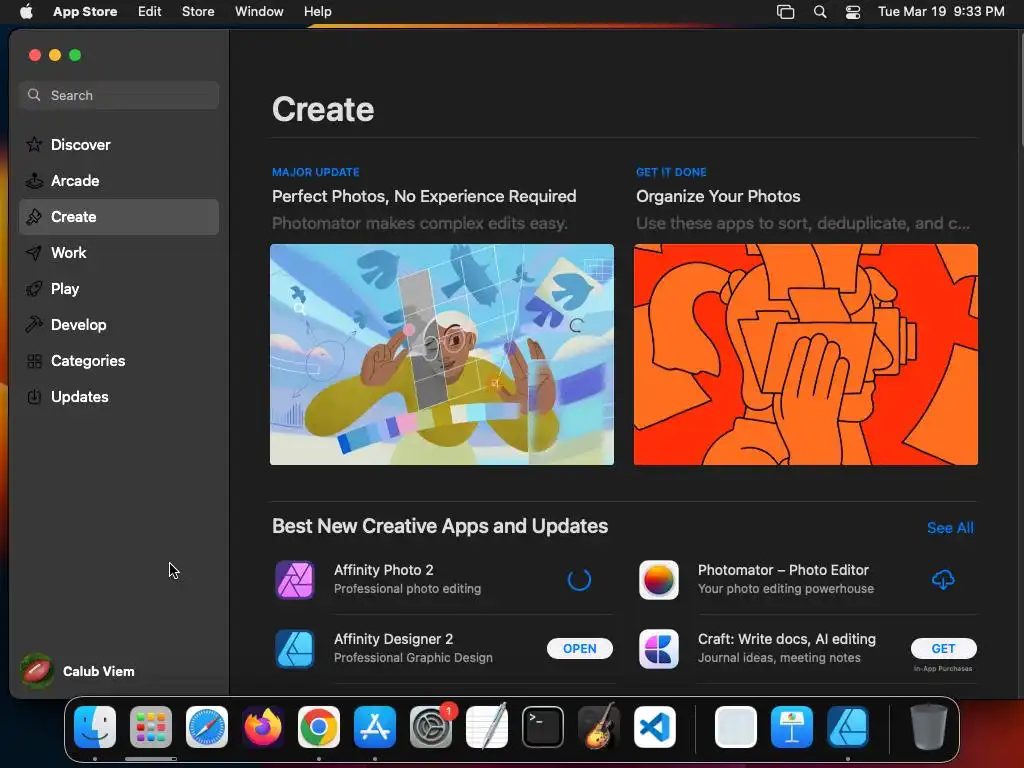This screenshot has width=1024, height=768.
Task: Redownload Photomator via the cloud icon
Action: pyautogui.click(x=943, y=579)
